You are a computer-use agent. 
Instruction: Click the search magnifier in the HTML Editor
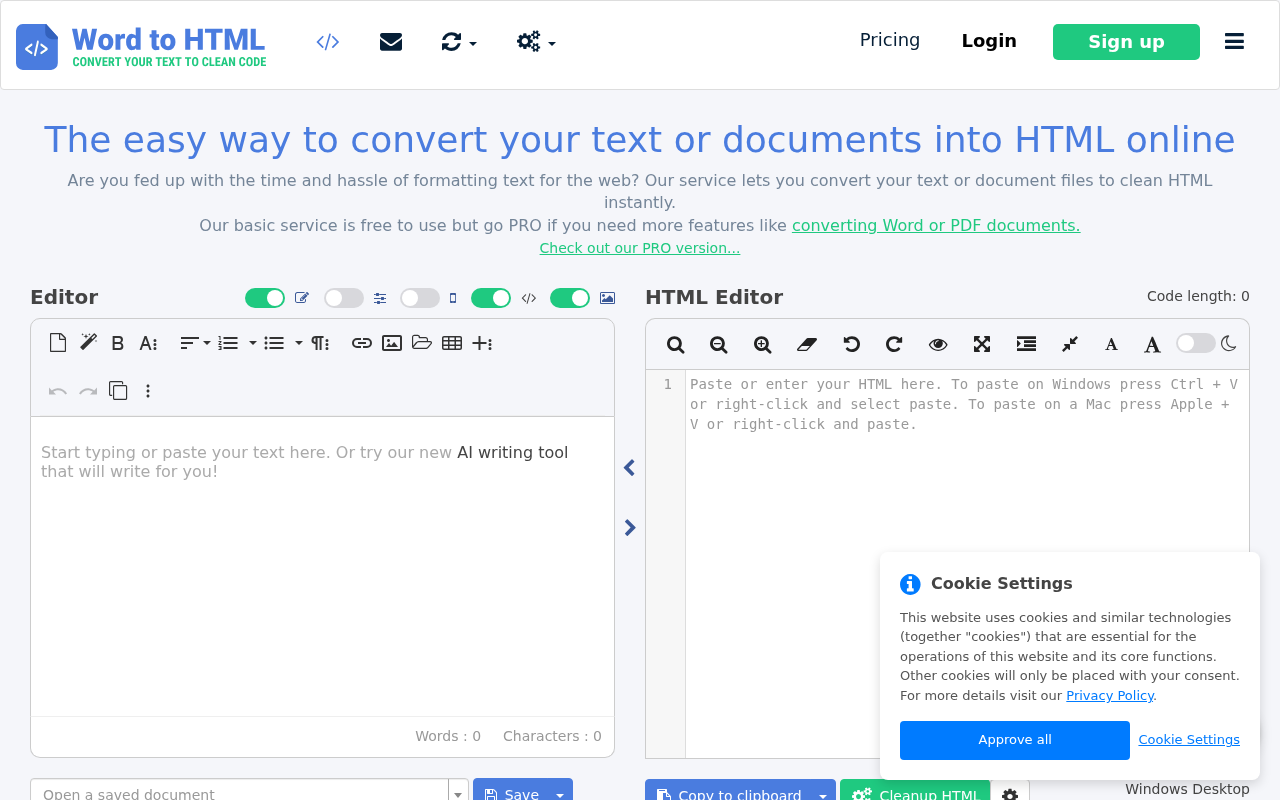click(x=676, y=344)
